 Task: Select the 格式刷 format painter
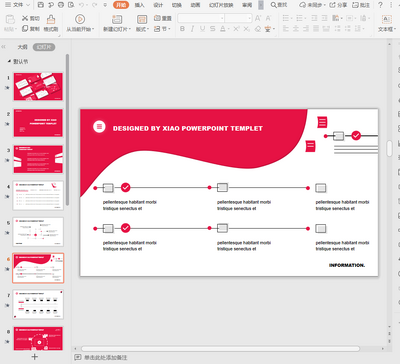coord(51,23)
